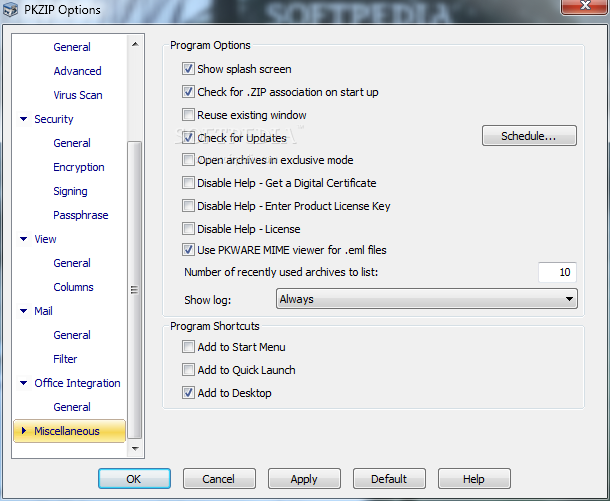Expand the Miscellaneous section arrow
Image resolution: width=610 pixels, height=501 pixels.
[24, 431]
